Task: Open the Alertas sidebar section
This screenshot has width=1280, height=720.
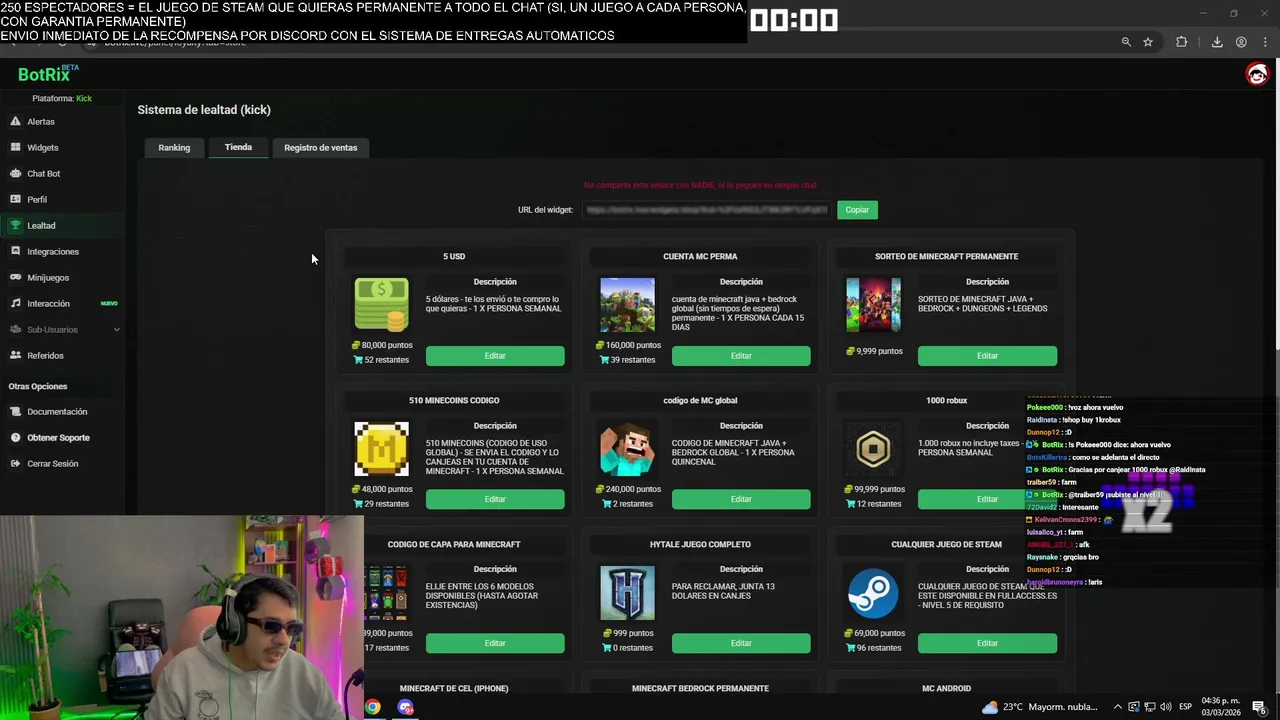Action: click(x=40, y=121)
